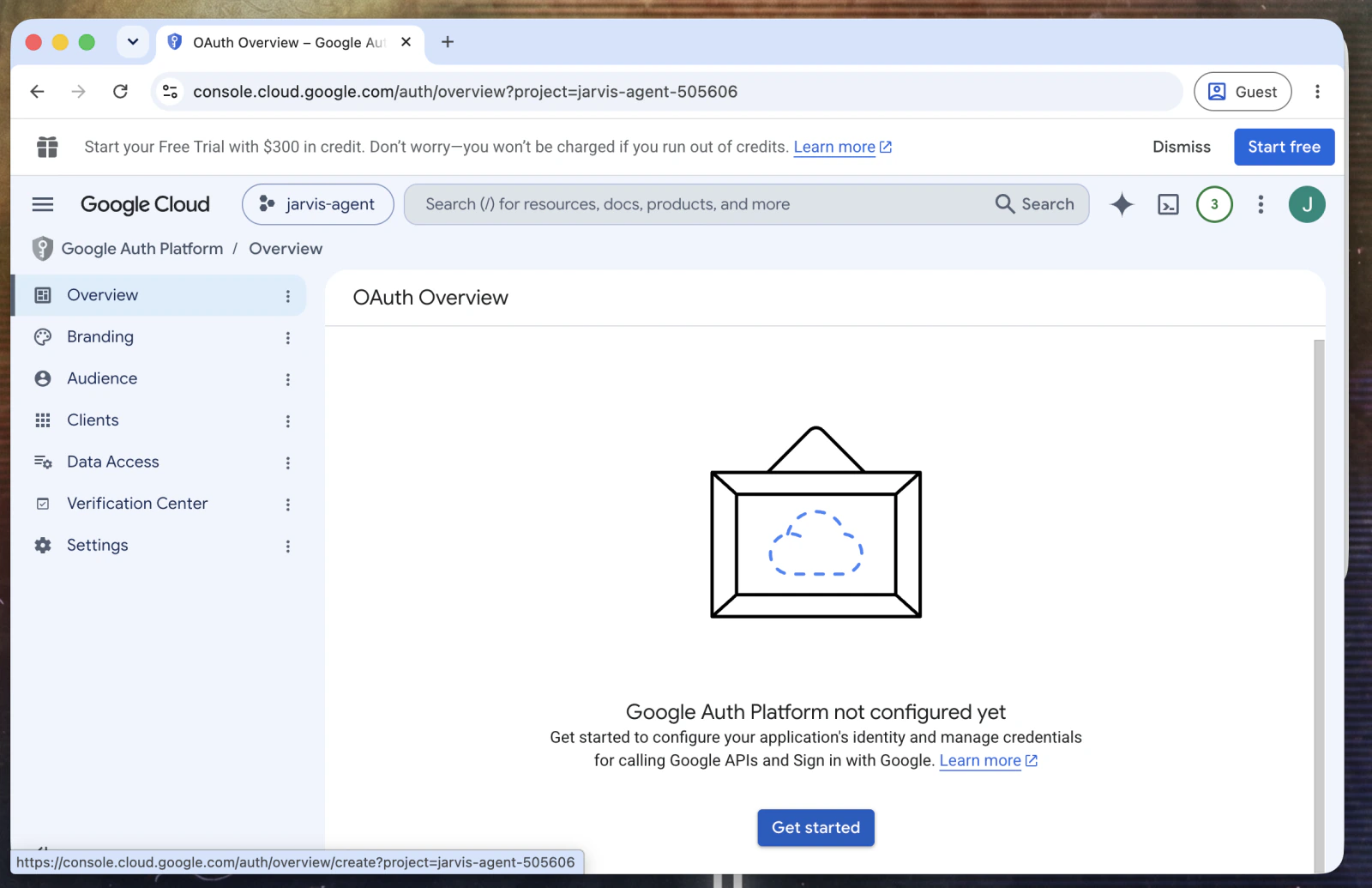Select the OAuth Overview browser tab
Viewport: 1372px width, 888px height.
click(291, 42)
